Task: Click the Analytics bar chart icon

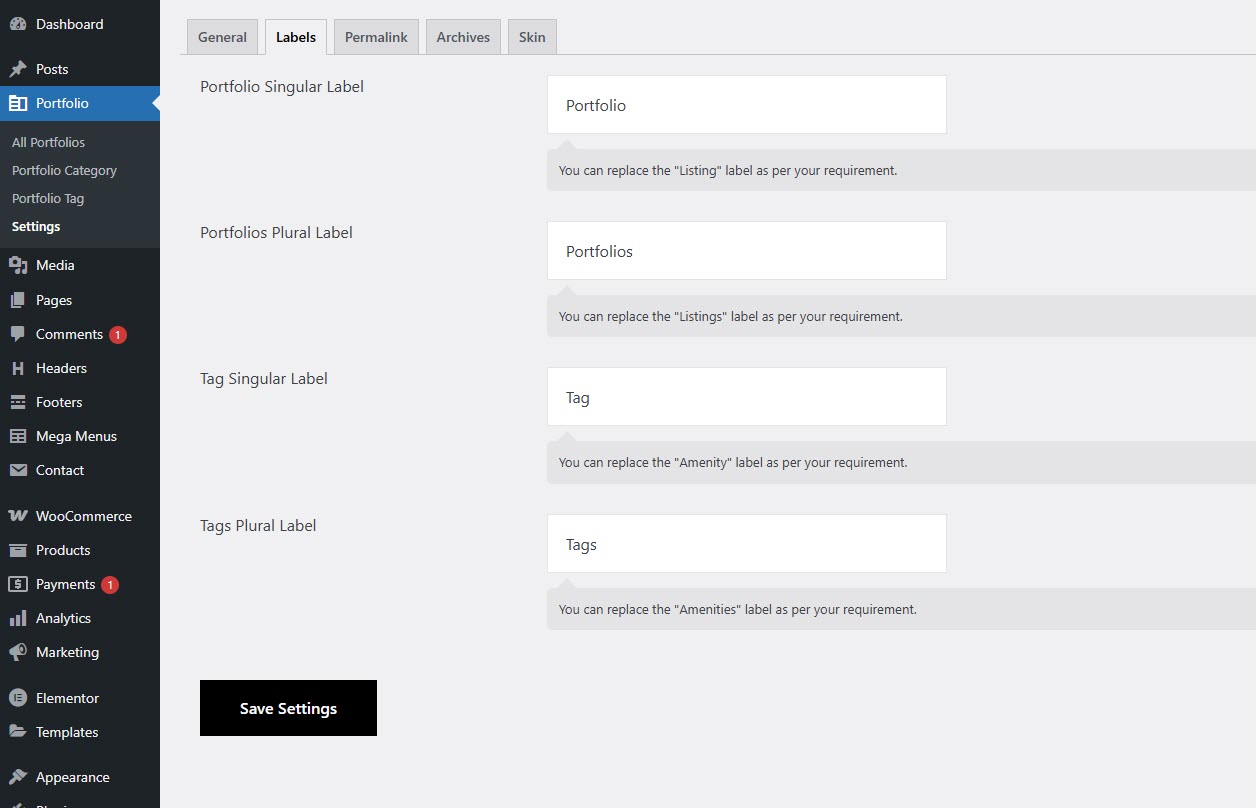Action: [x=18, y=618]
